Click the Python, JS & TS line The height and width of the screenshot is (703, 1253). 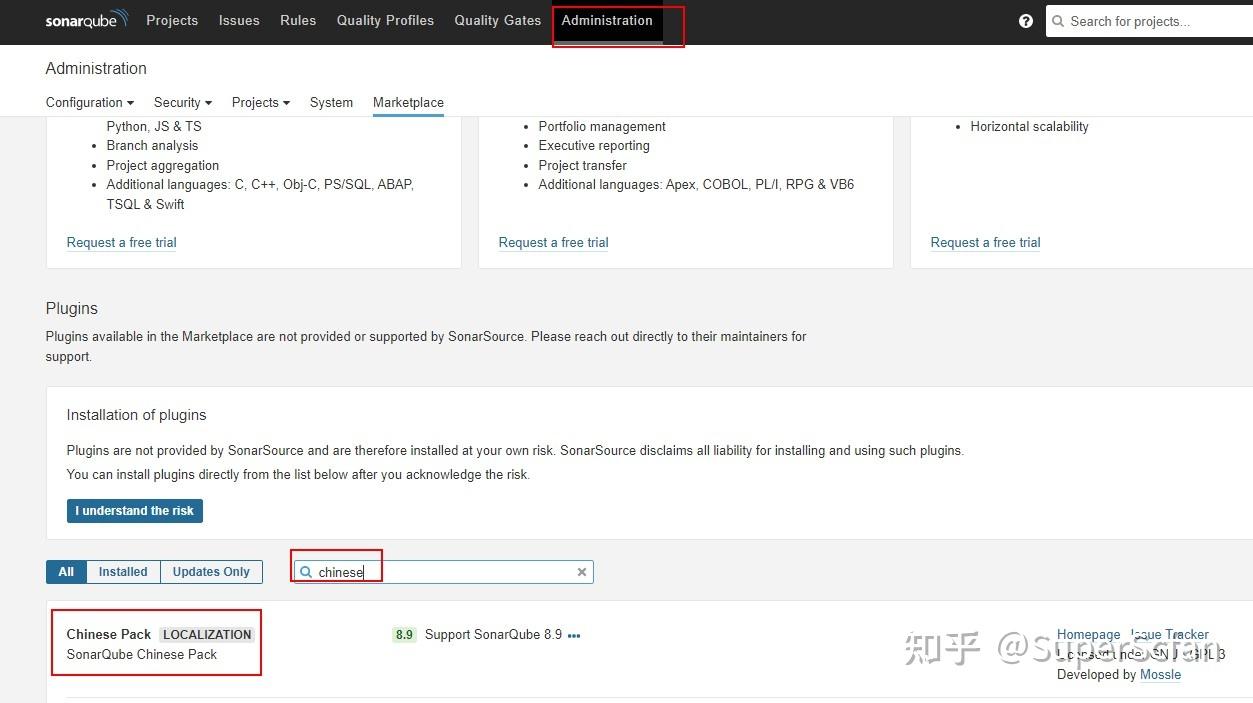154,126
